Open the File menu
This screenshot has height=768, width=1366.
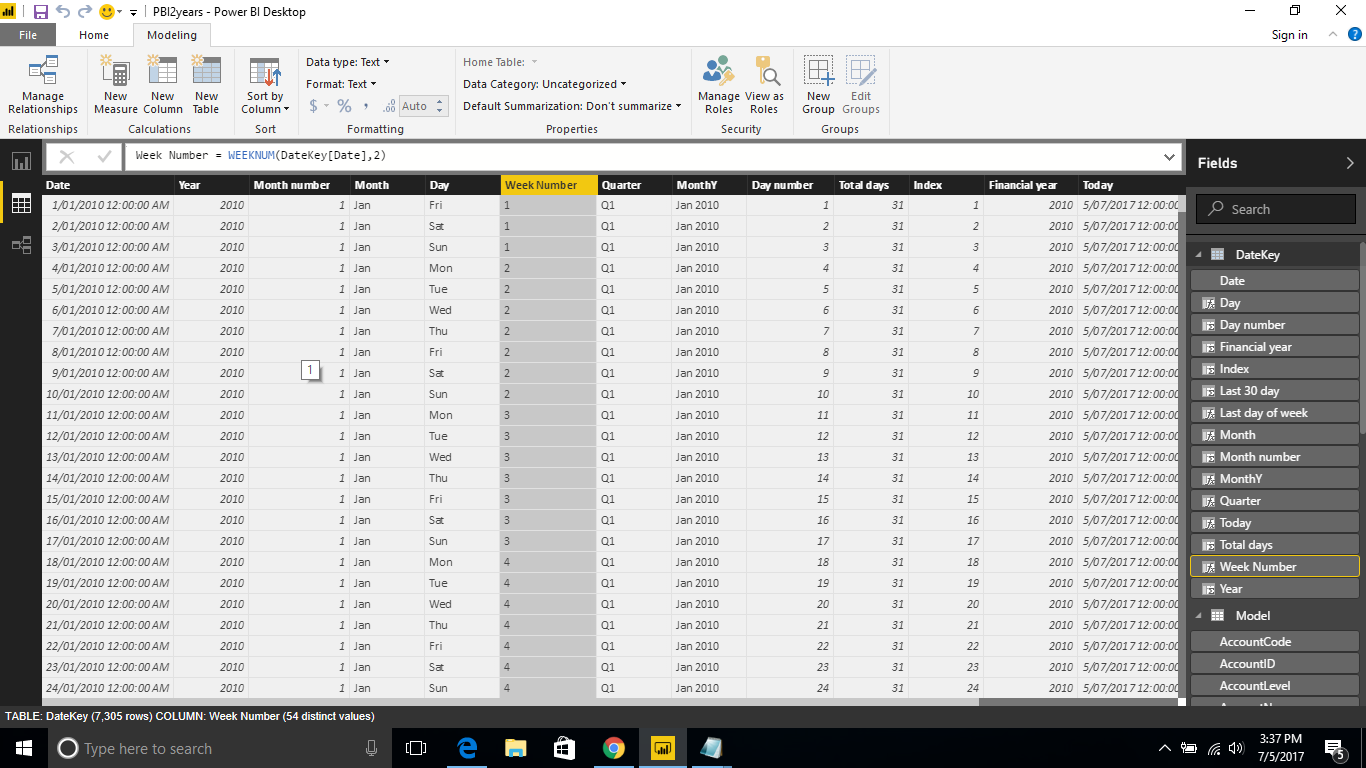click(28, 35)
